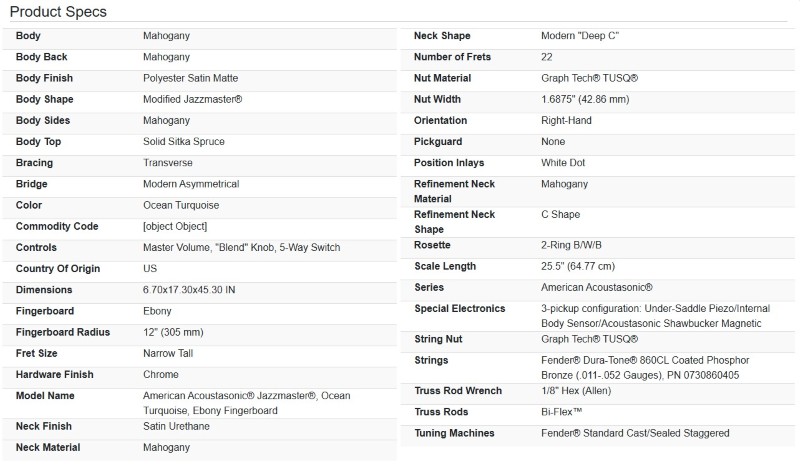Click the Fingerboard Radius label
Image resolution: width=800 pixels, height=464 pixels.
tap(63, 332)
